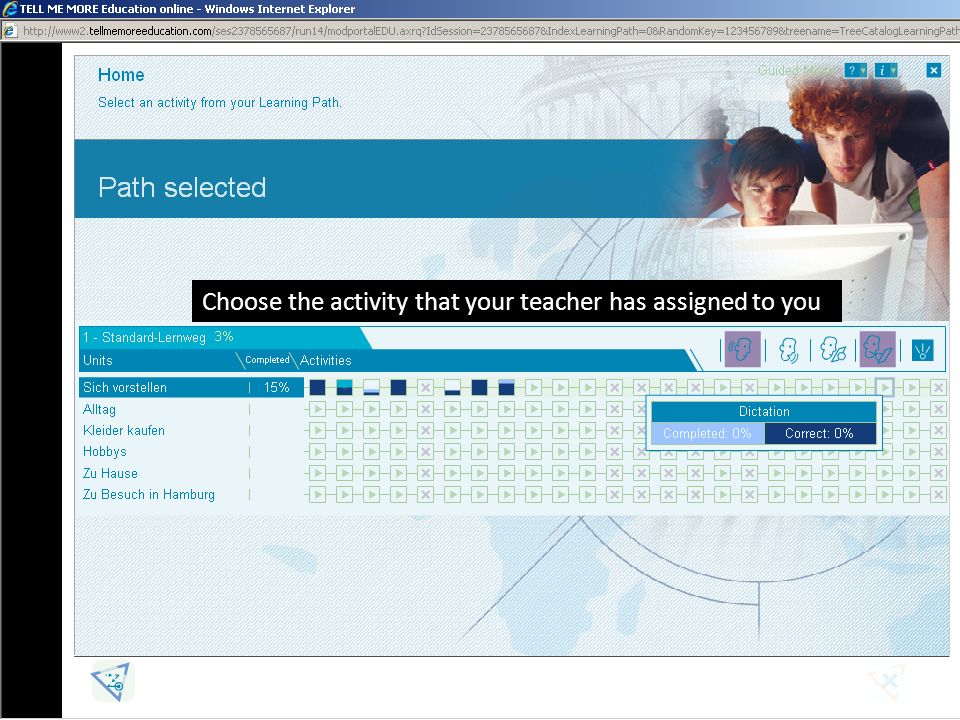
Task: Click the 15% completion value for Sich vorstellen
Action: tap(276, 388)
